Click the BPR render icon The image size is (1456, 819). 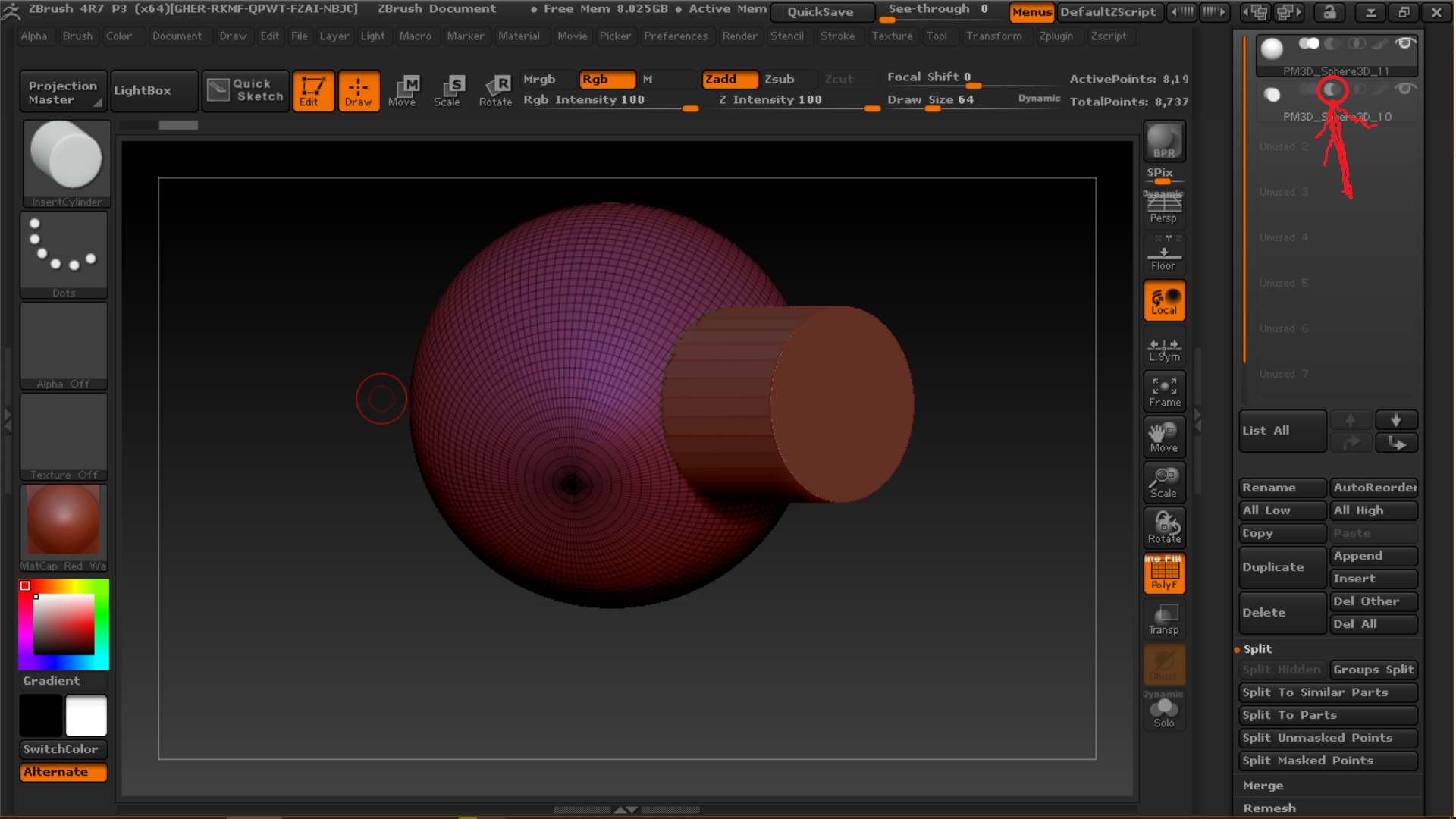point(1164,141)
